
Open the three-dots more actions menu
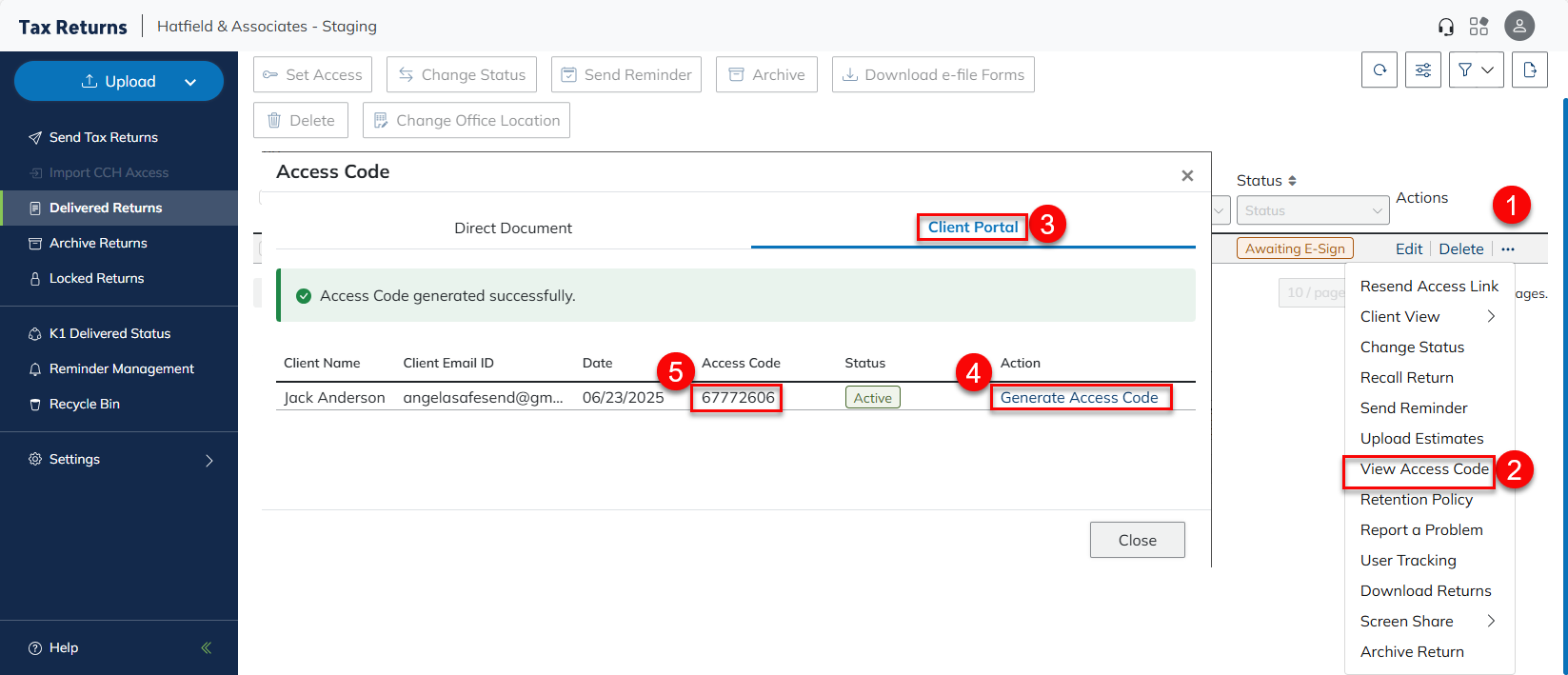point(1508,249)
